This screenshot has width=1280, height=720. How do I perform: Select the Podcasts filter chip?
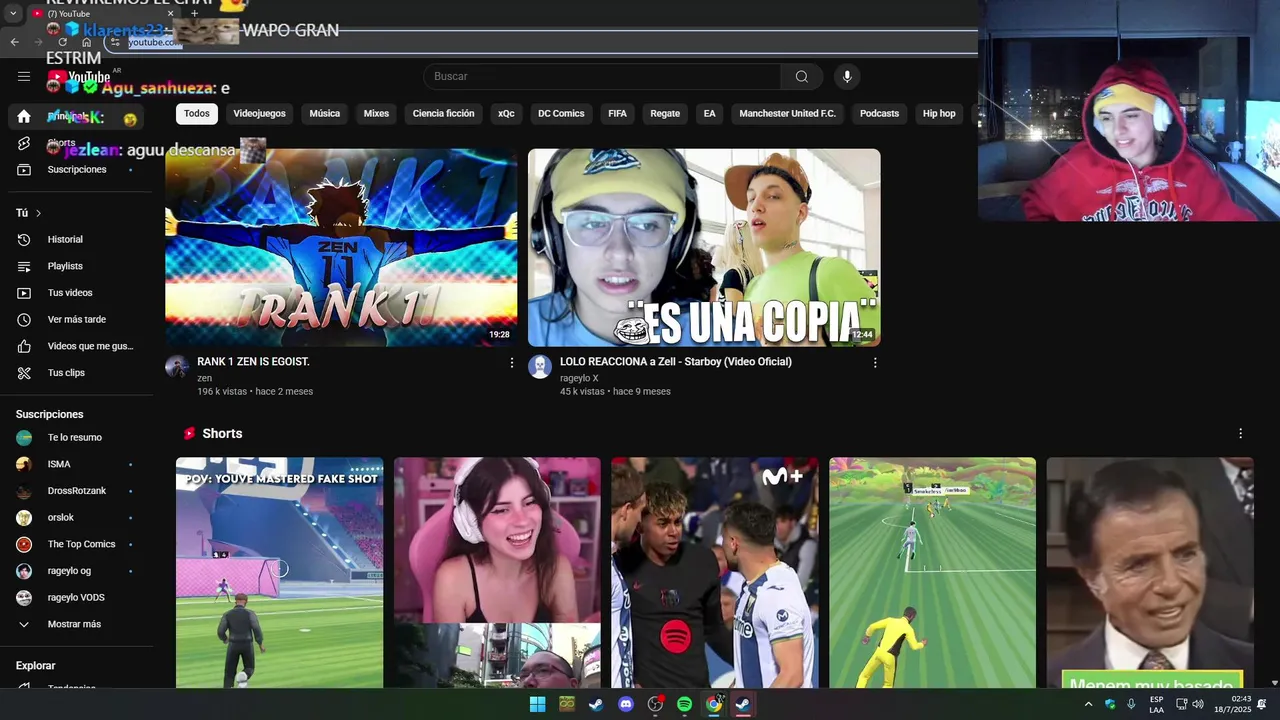[880, 113]
